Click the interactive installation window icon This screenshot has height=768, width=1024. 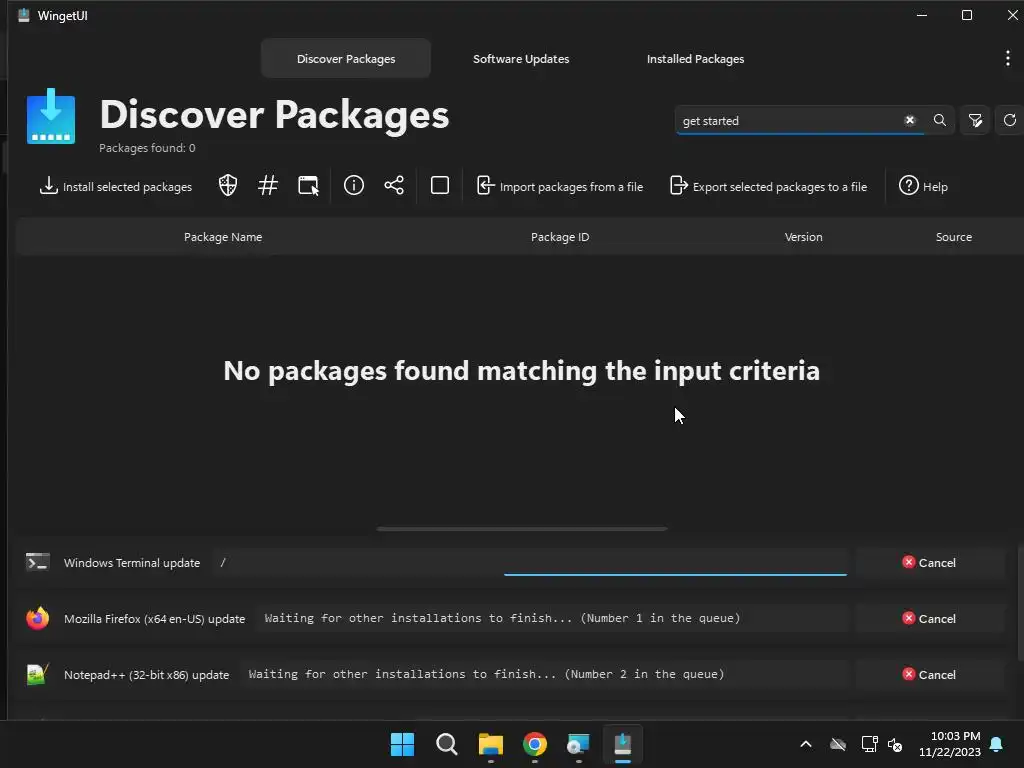pos(308,186)
